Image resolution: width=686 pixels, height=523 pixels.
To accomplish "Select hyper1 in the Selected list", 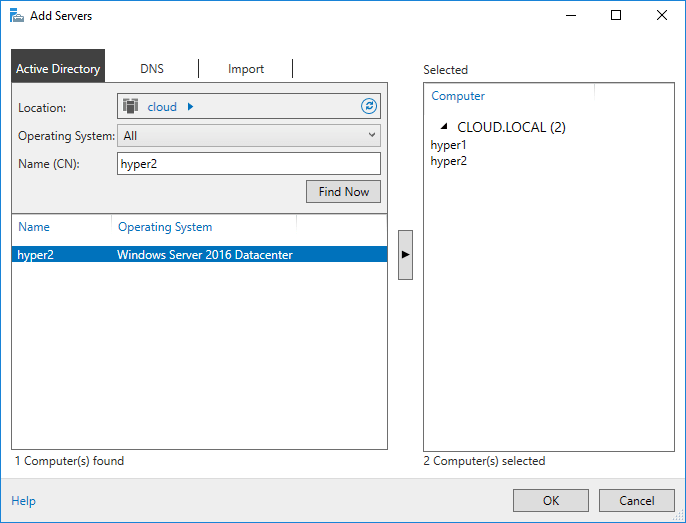I will pyautogui.click(x=448, y=145).
